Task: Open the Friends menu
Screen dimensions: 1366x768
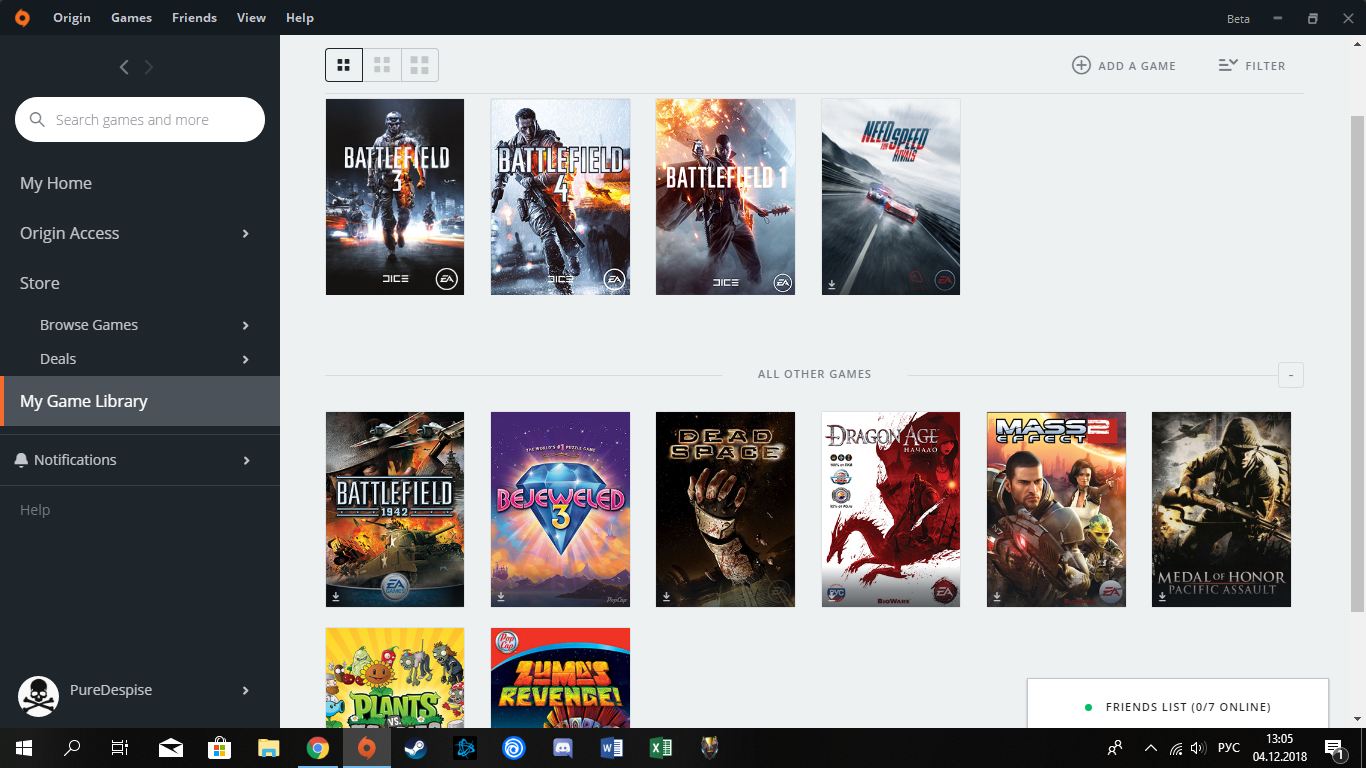Action: [194, 18]
